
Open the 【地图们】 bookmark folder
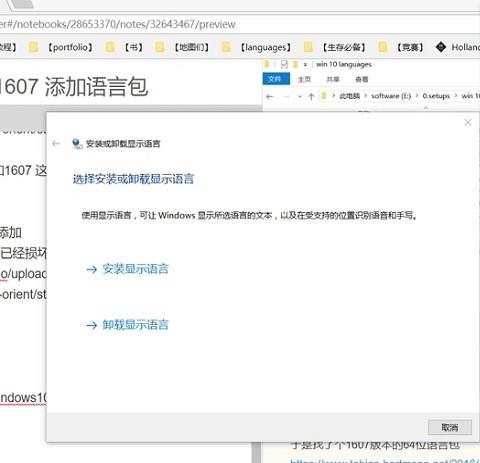pyautogui.click(x=182, y=47)
